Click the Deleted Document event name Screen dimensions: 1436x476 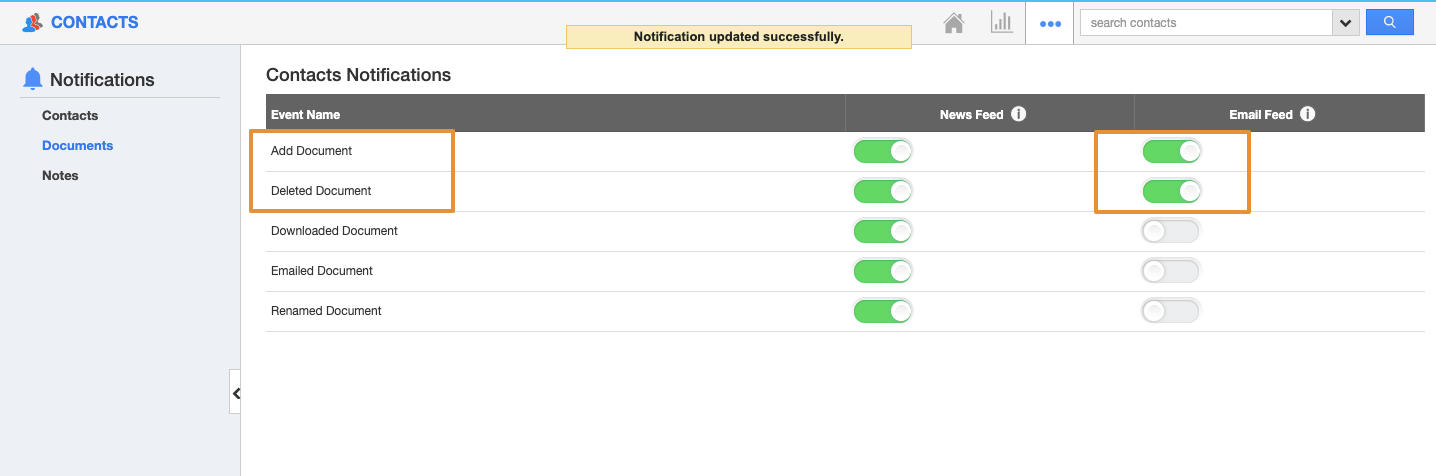321,191
